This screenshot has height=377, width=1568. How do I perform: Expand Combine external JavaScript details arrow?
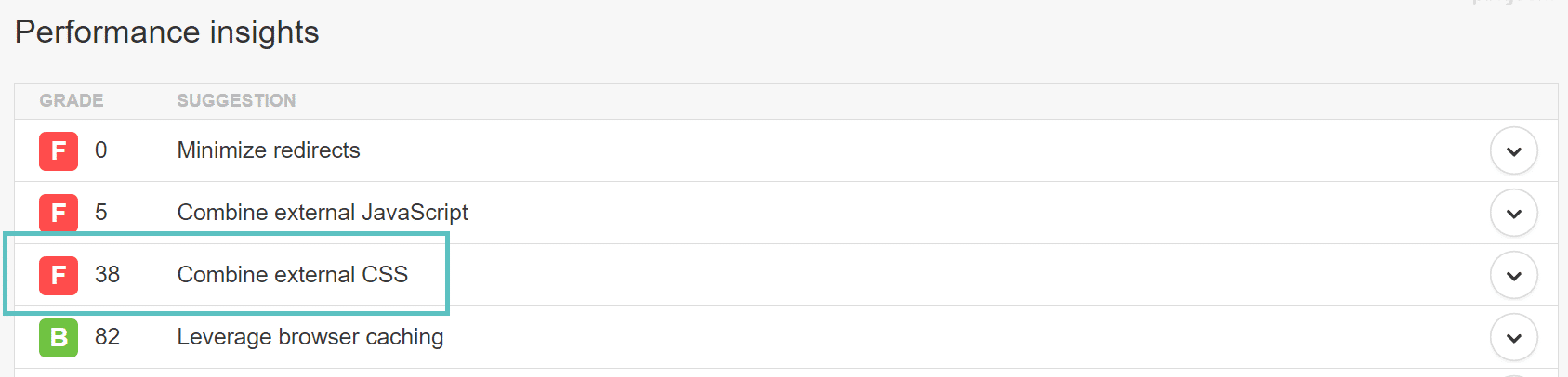1513,213
